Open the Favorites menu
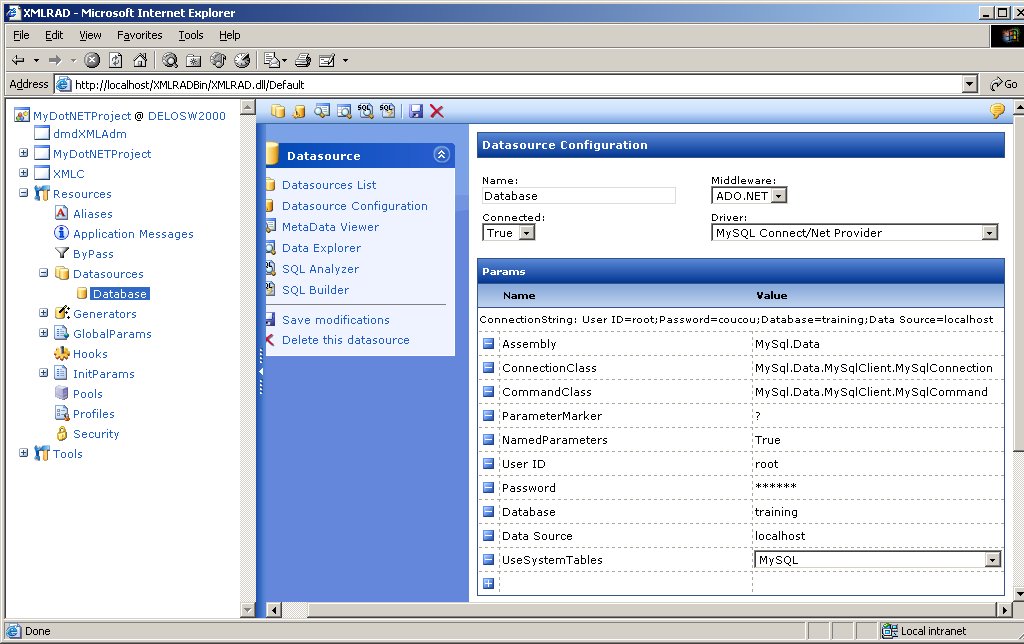 click(x=139, y=35)
